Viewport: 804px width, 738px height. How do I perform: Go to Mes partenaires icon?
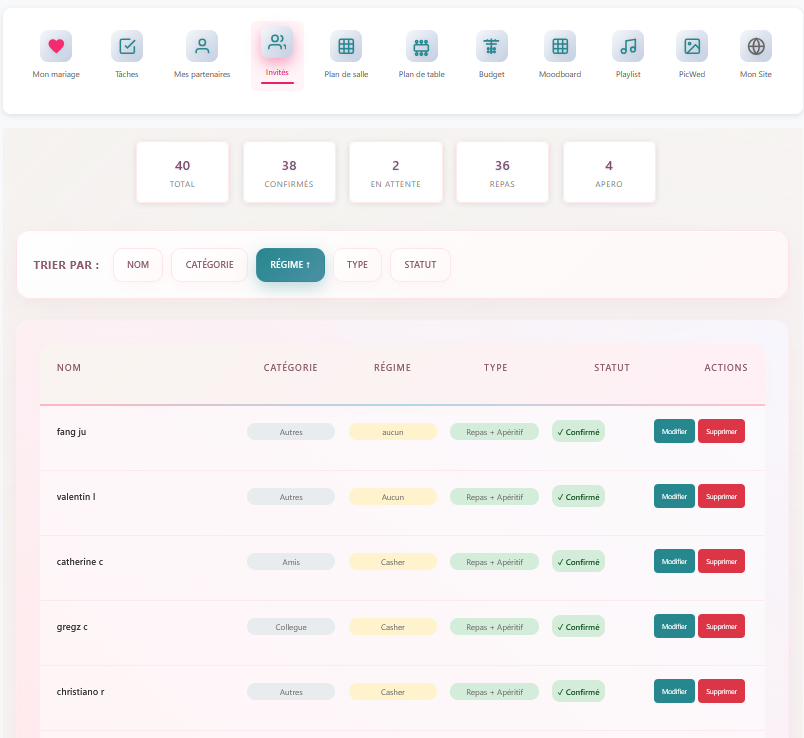click(x=202, y=46)
